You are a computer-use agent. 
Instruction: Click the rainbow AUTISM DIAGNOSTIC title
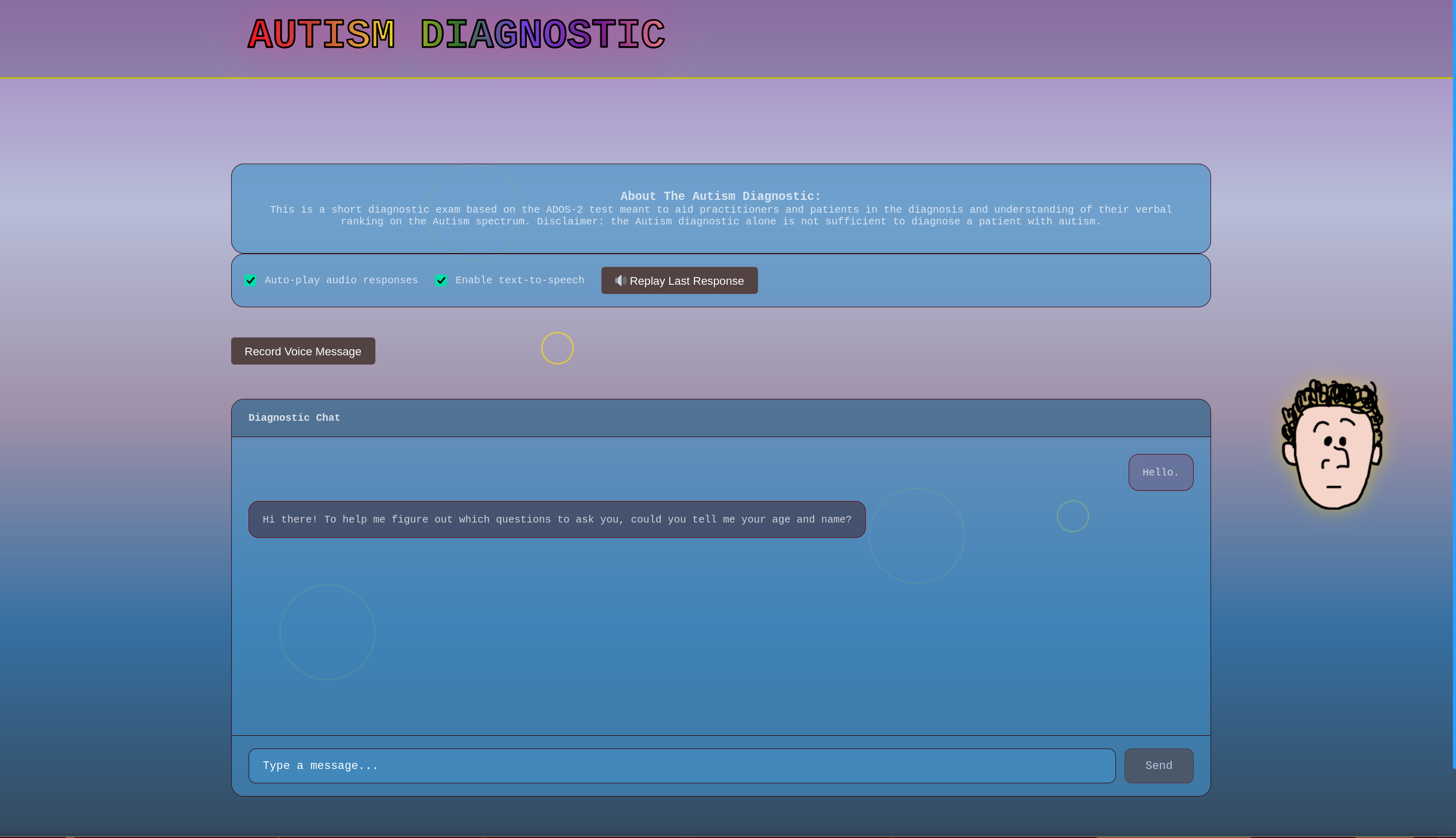coord(456,35)
